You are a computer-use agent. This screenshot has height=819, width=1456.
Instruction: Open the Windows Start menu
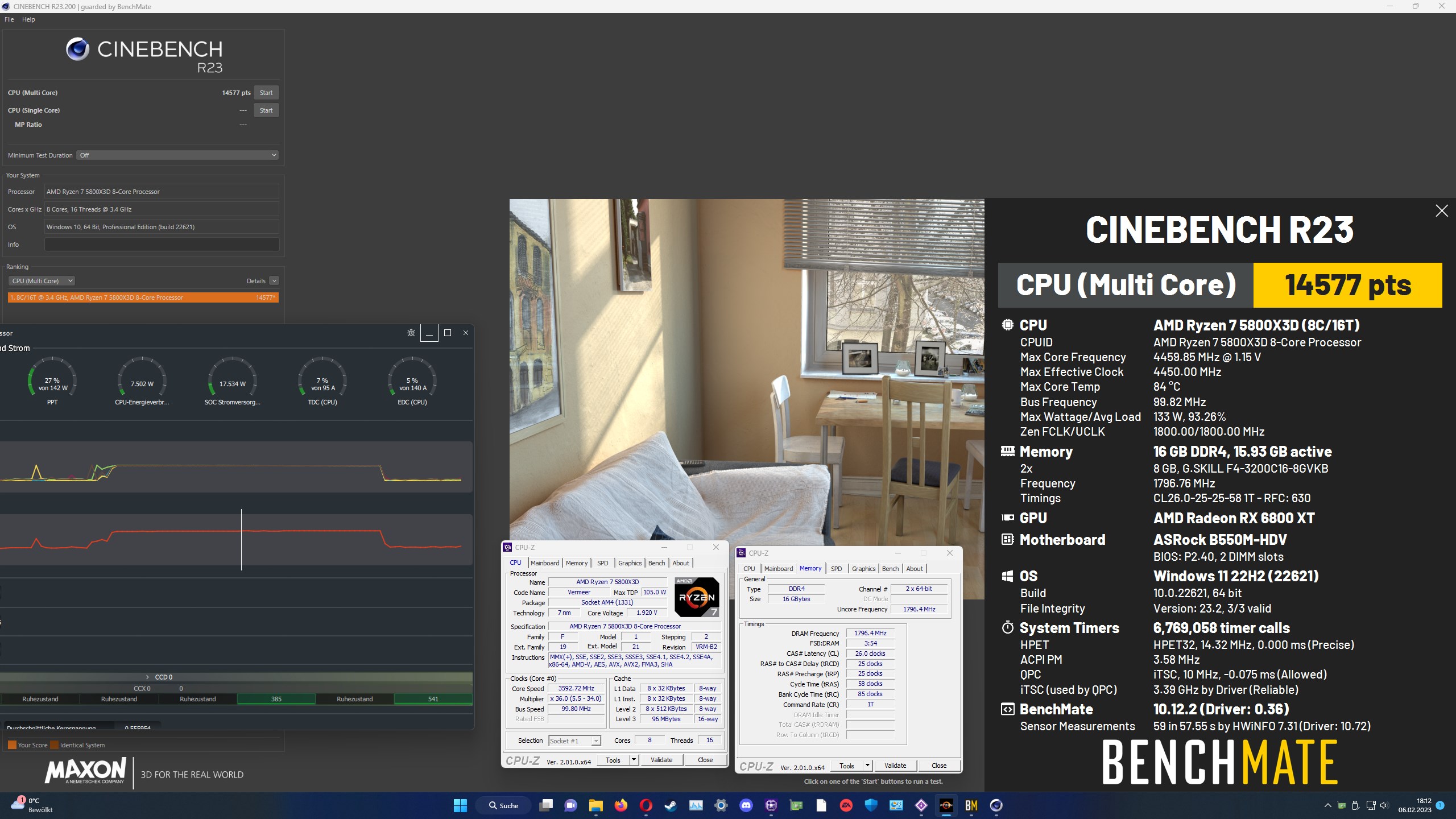point(460,805)
